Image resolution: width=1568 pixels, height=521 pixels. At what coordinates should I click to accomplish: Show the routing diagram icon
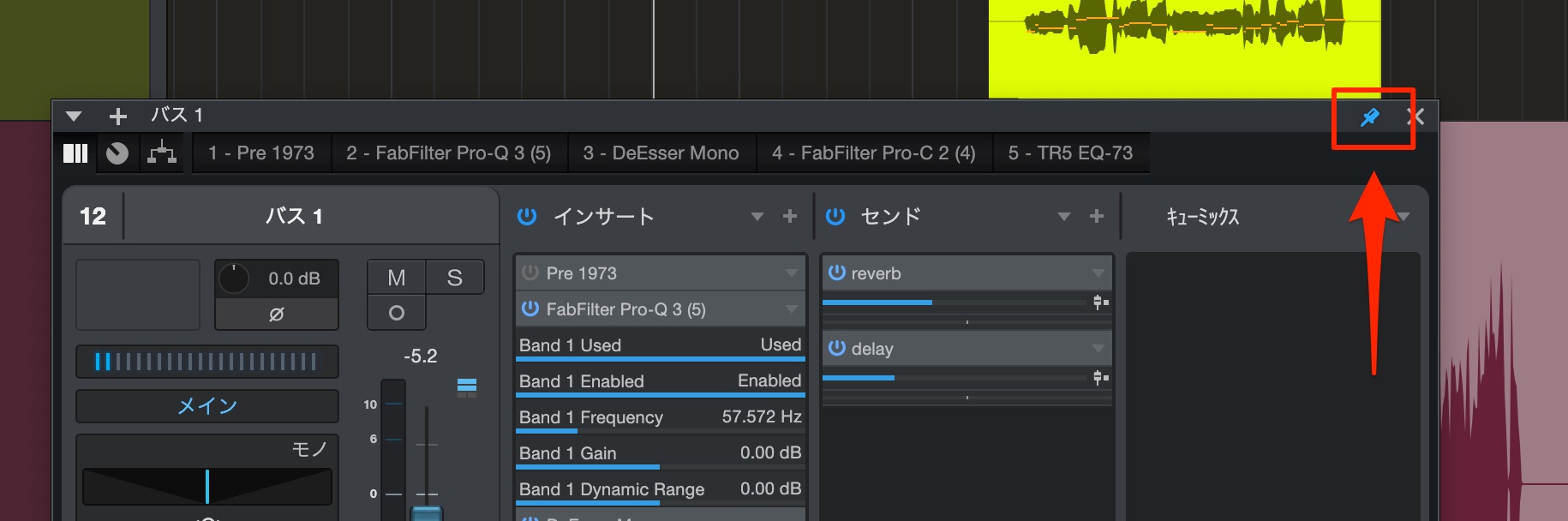coord(161,153)
